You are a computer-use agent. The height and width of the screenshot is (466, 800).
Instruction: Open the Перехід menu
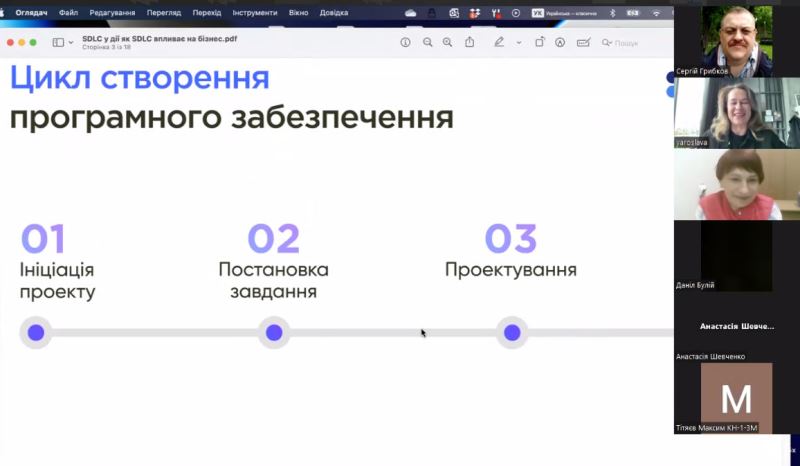click(207, 13)
